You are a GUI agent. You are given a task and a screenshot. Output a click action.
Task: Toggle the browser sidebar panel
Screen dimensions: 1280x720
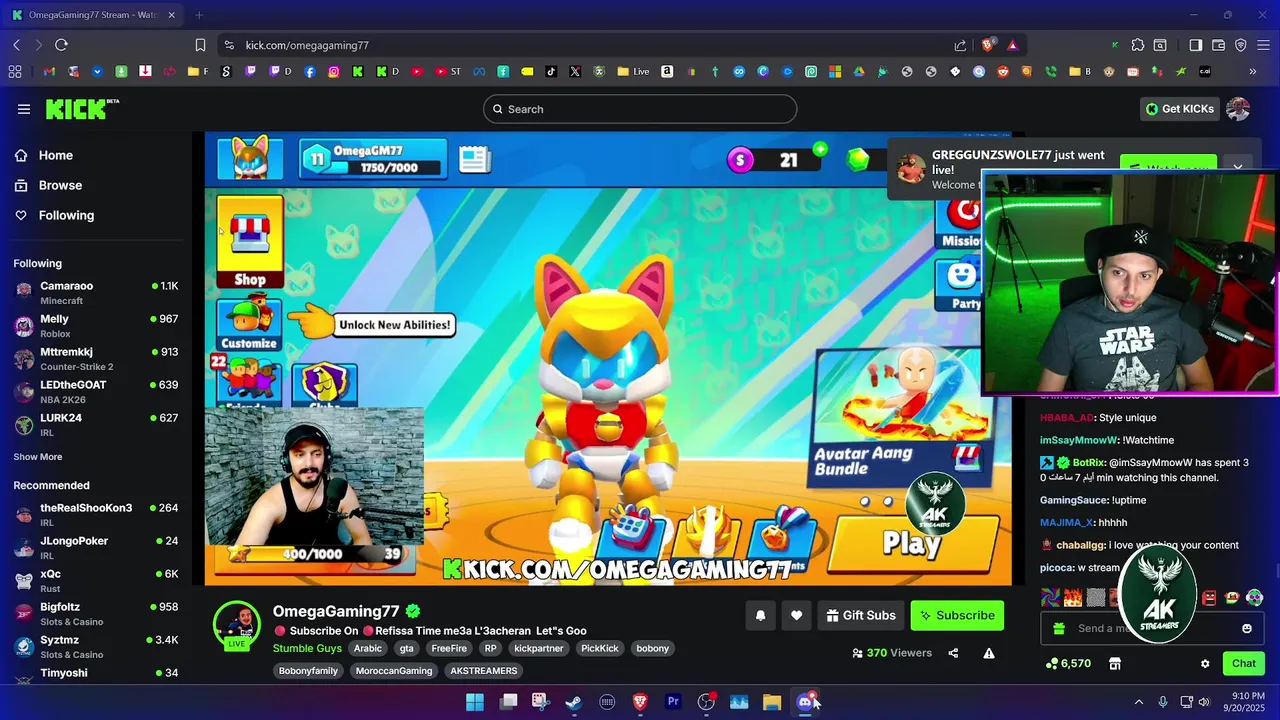click(1196, 45)
